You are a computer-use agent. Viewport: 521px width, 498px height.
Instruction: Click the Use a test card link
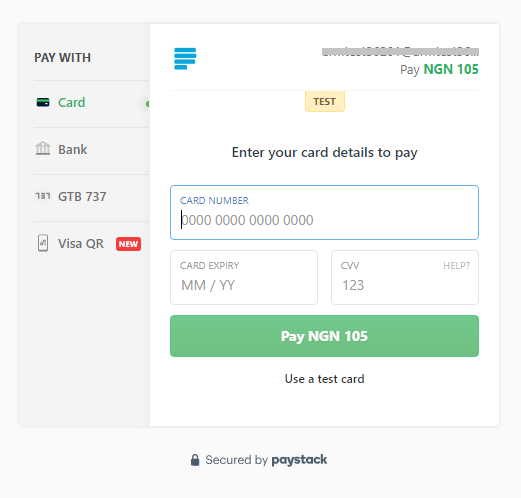coord(324,379)
